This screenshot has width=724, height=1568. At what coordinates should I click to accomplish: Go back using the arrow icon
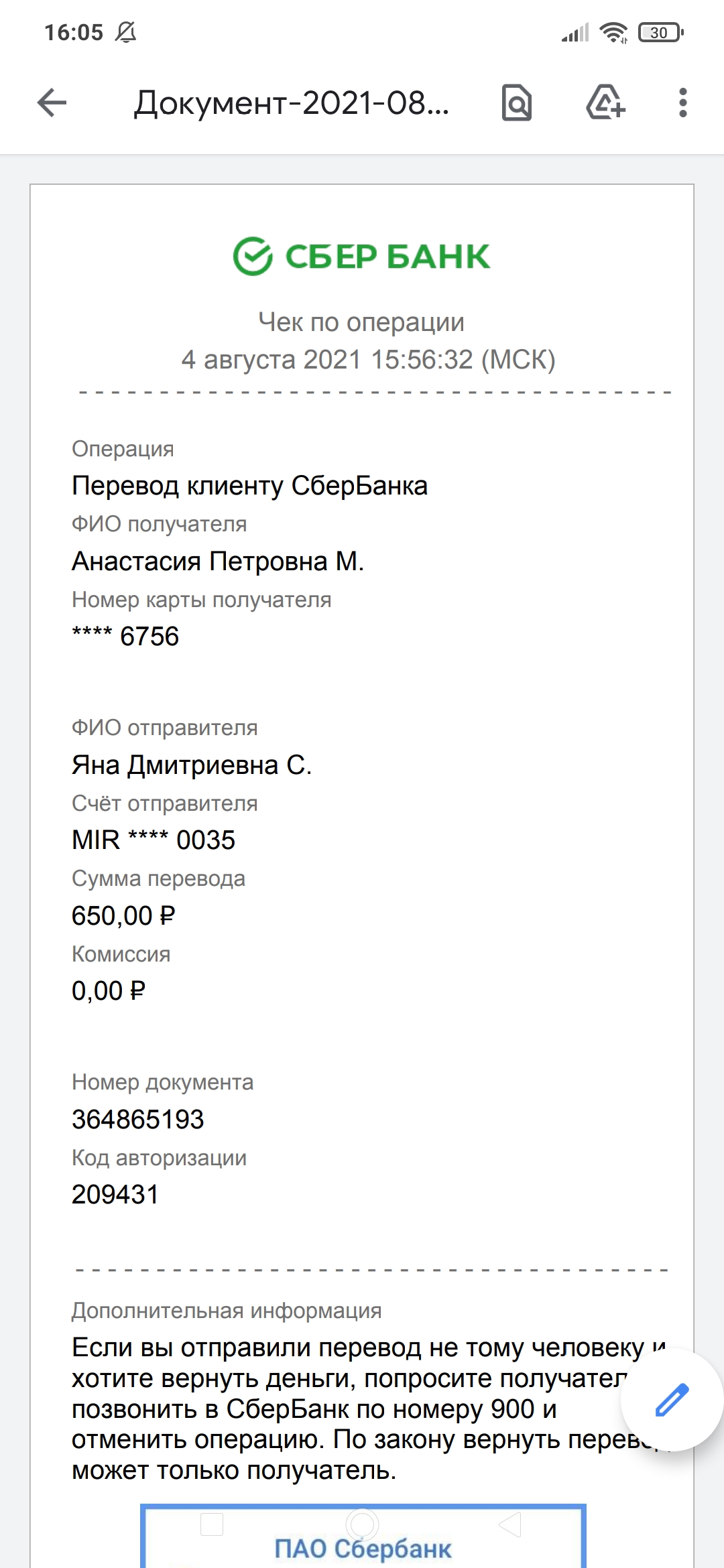[x=52, y=103]
